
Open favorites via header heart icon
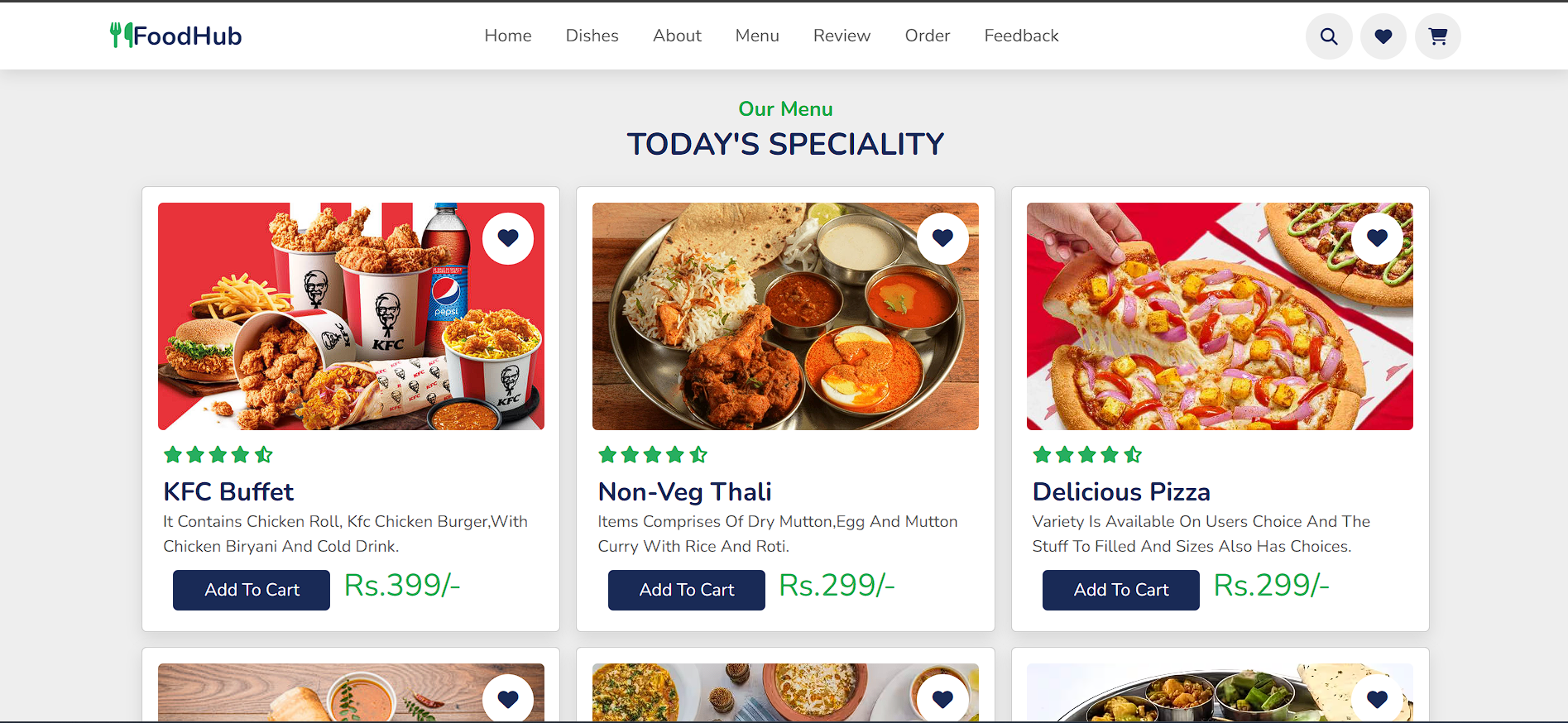(1383, 36)
